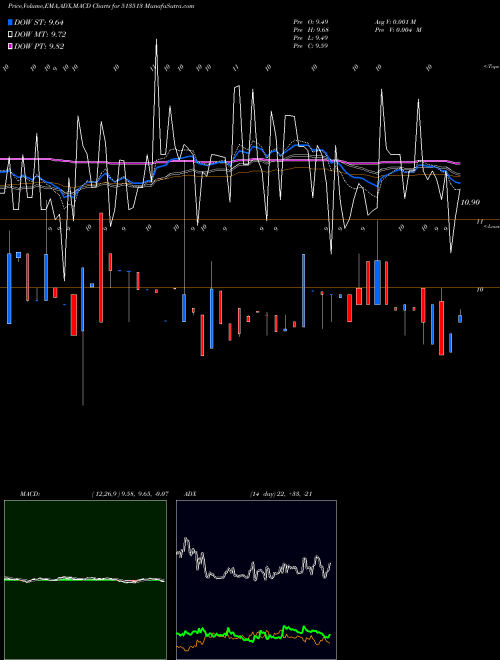
Task: Click the 10.90 price label
Action: click(470, 202)
